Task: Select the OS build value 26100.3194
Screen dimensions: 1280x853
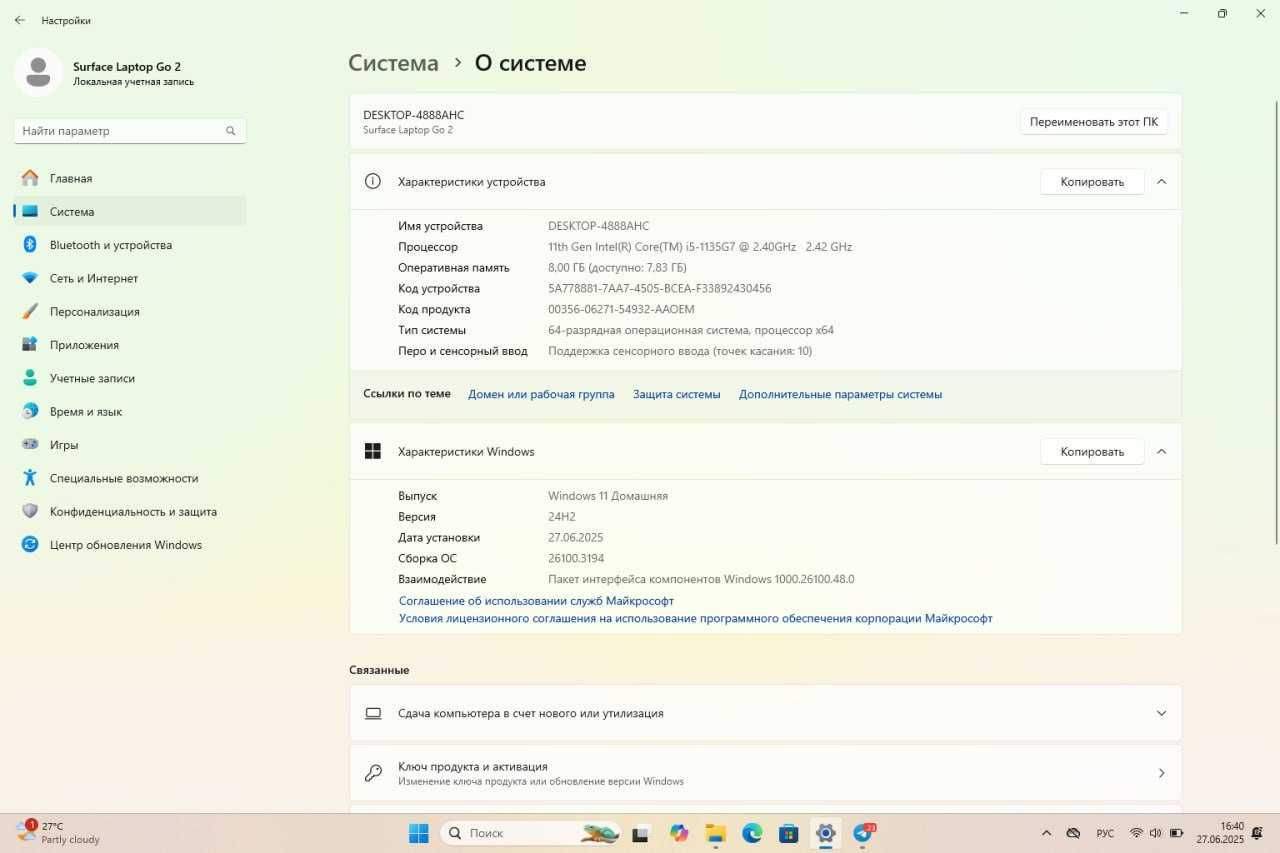Action: (576, 559)
